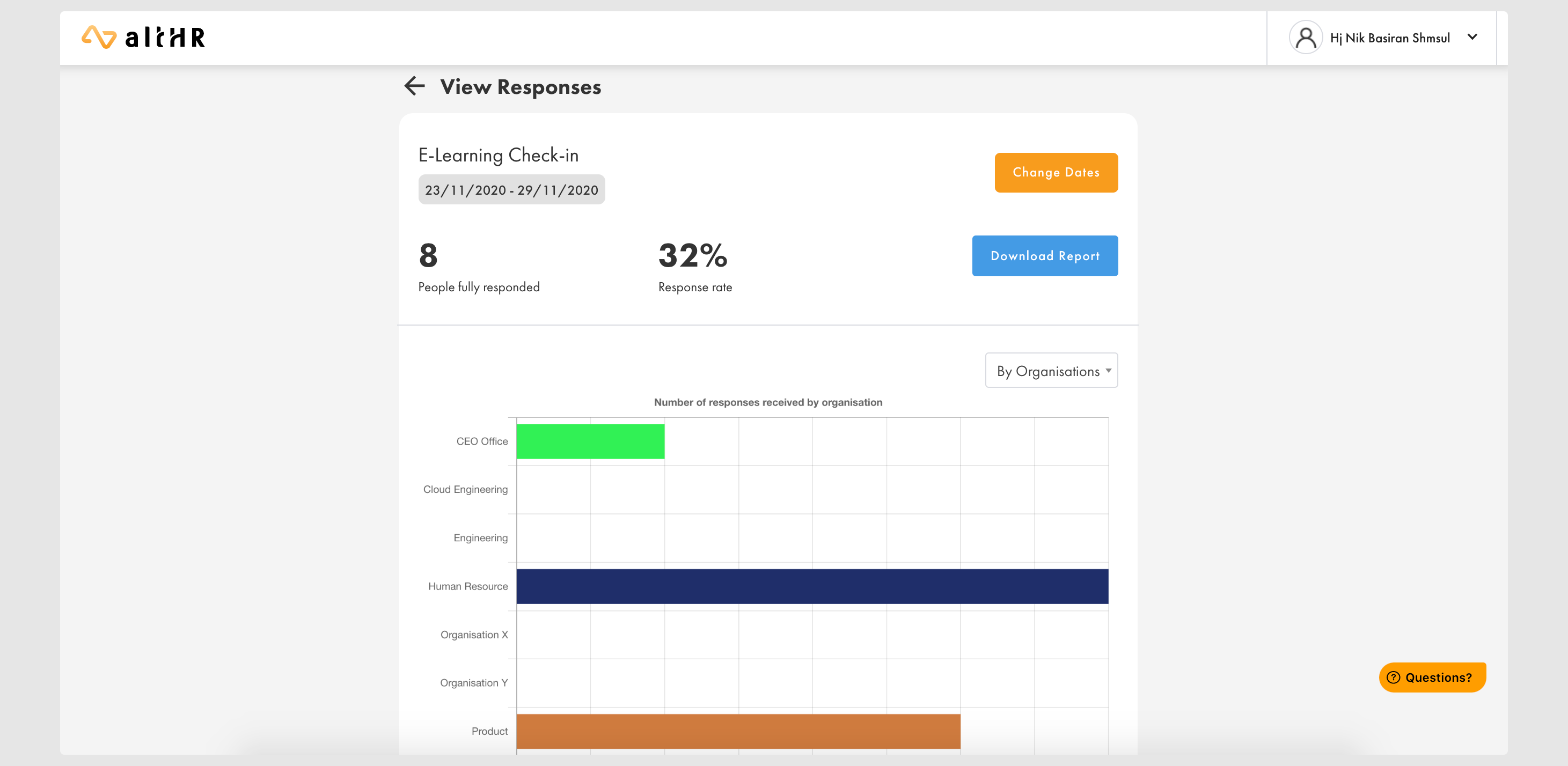The width and height of the screenshot is (1568, 766).
Task: Click the orange Product bar
Action: pos(738,731)
